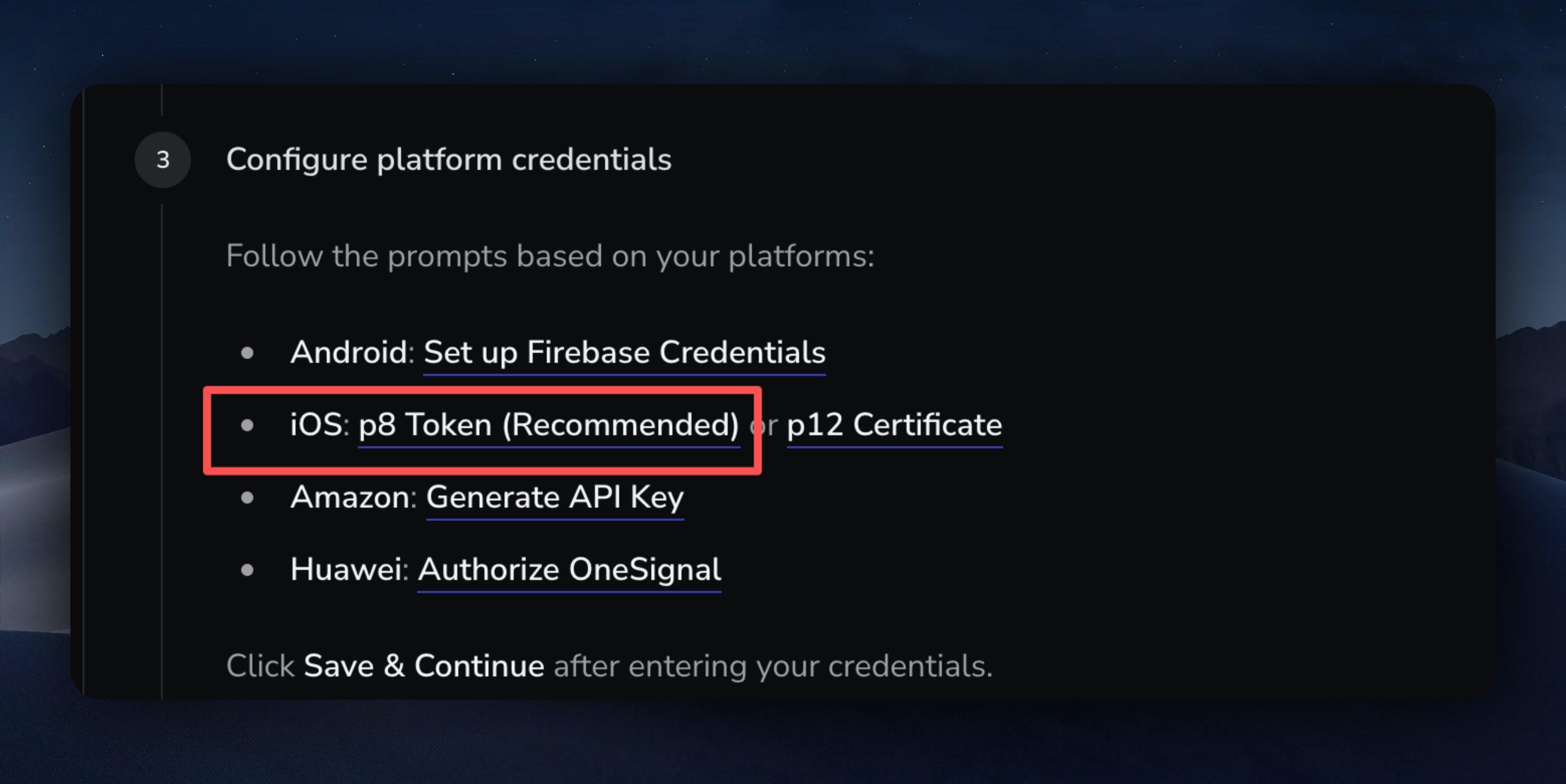Click the Follow the prompts sentence
The height and width of the screenshot is (784, 1566).
point(550,256)
